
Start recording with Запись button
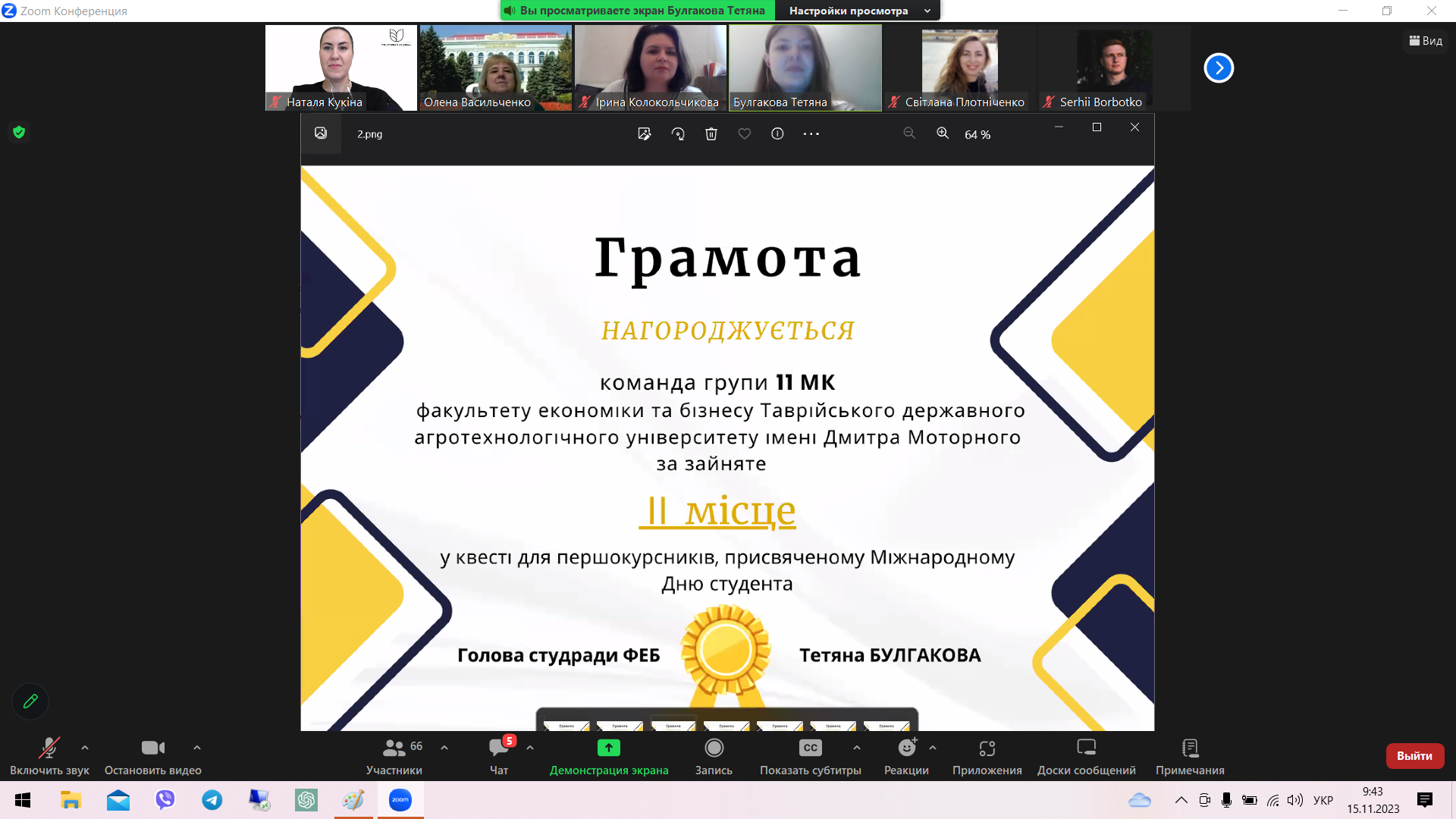714,756
